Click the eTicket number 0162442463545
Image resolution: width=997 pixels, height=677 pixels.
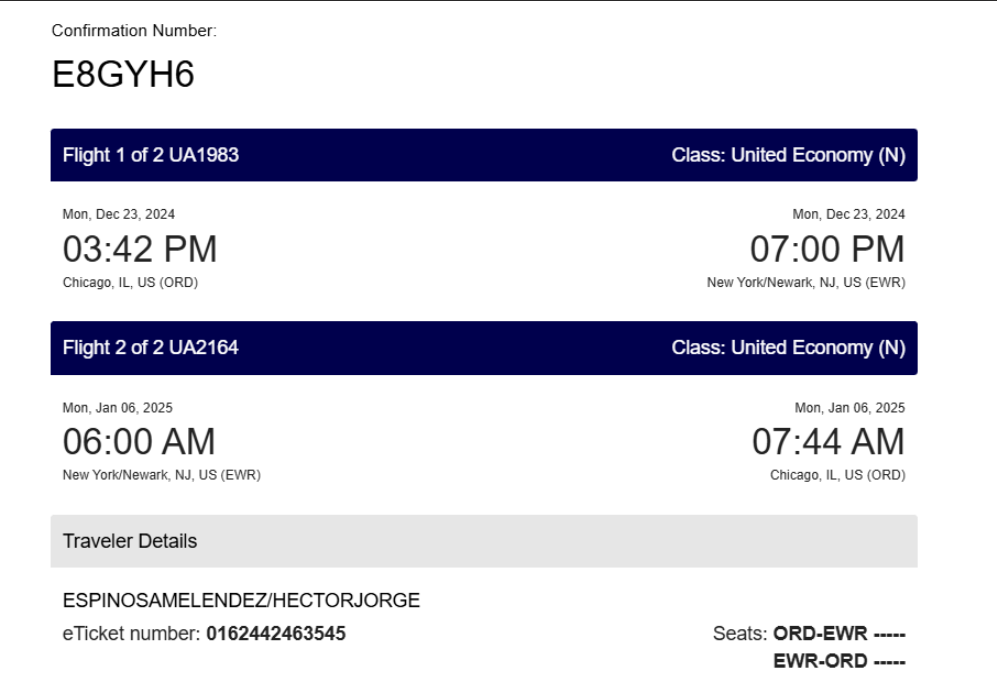pos(276,633)
